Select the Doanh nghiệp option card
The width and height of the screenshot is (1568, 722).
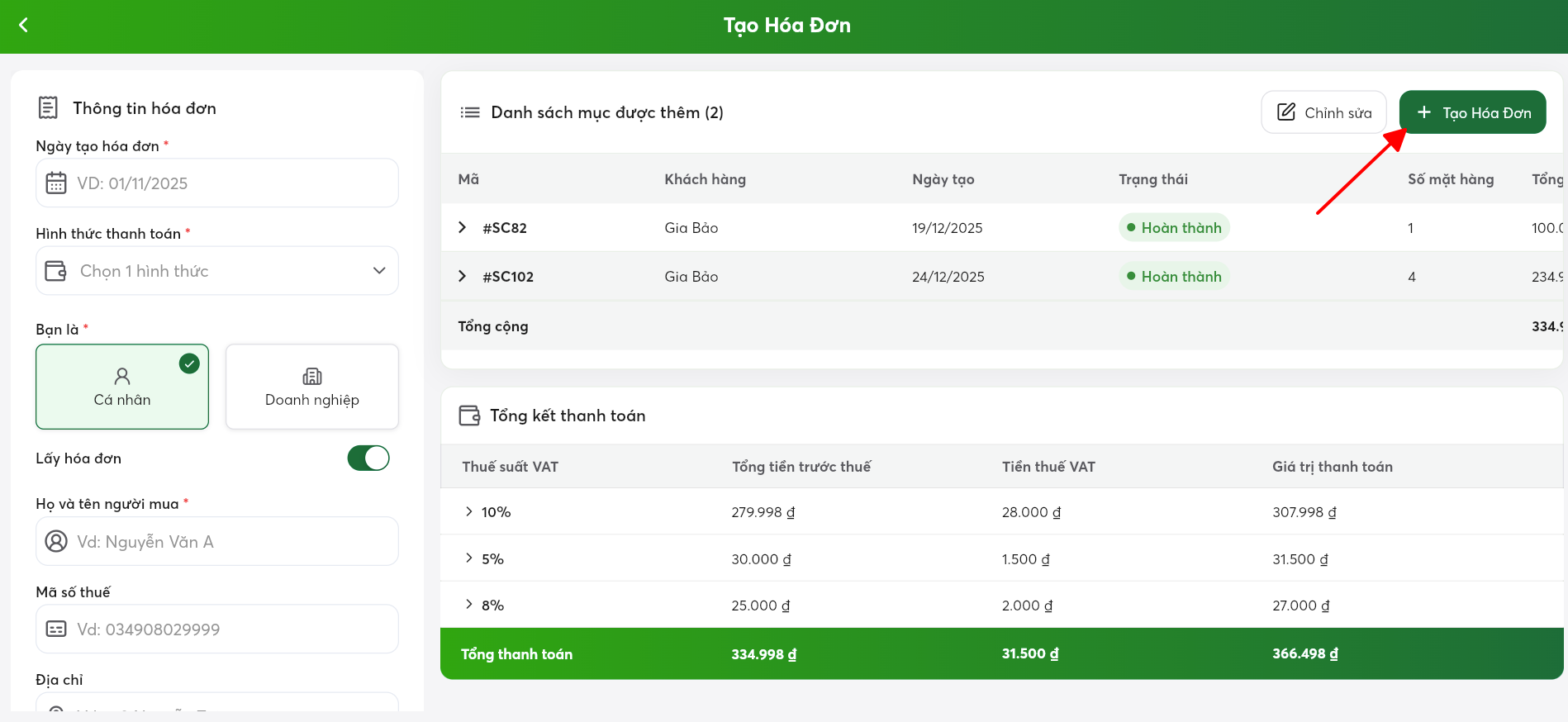(312, 387)
